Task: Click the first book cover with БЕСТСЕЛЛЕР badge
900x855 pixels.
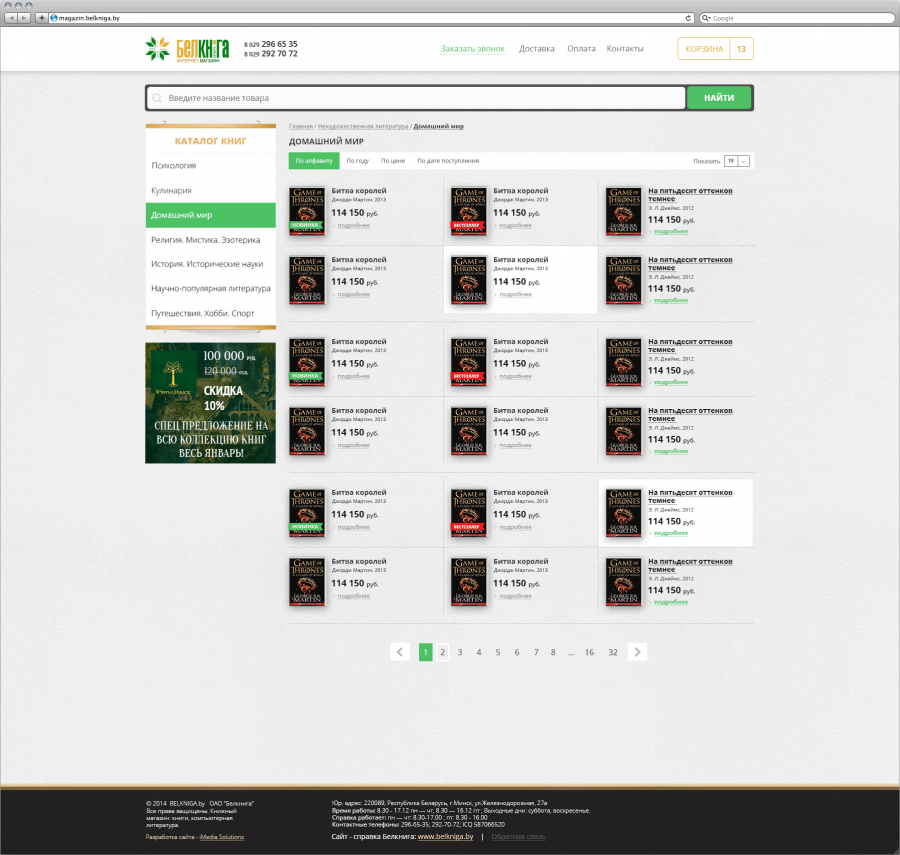Action: point(469,211)
